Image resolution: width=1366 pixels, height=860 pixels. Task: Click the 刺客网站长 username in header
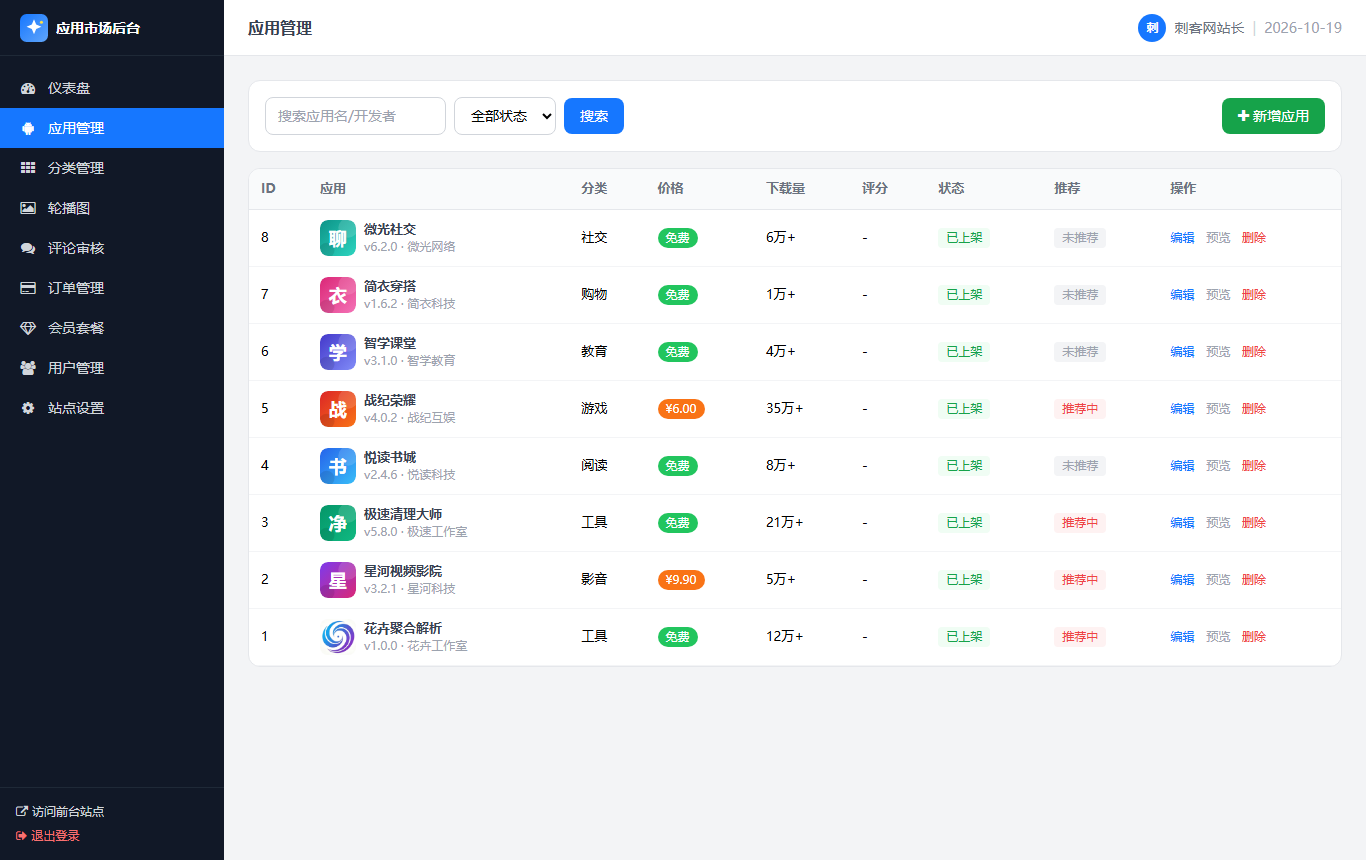pos(1209,28)
